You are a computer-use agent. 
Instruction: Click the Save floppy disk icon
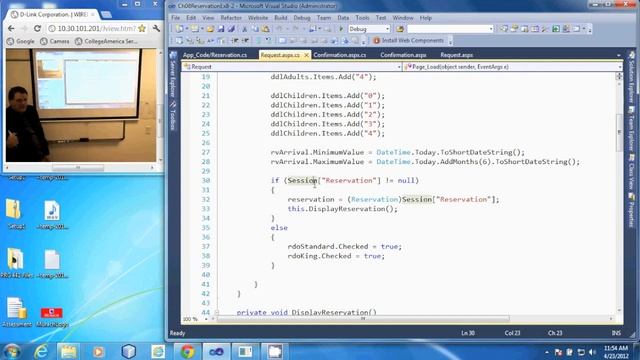click(x=221, y=29)
